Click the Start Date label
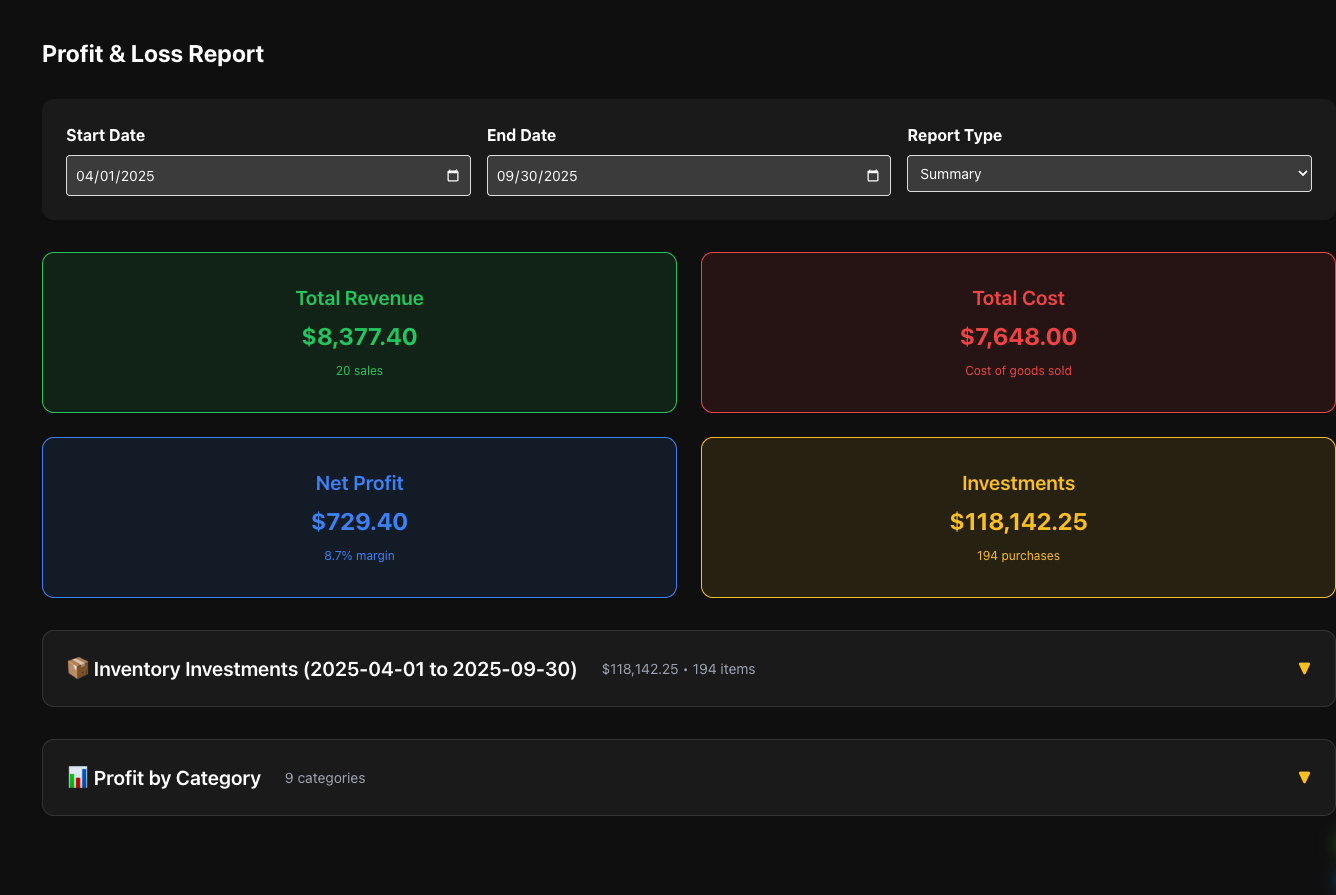This screenshot has height=895, width=1336. (105, 135)
